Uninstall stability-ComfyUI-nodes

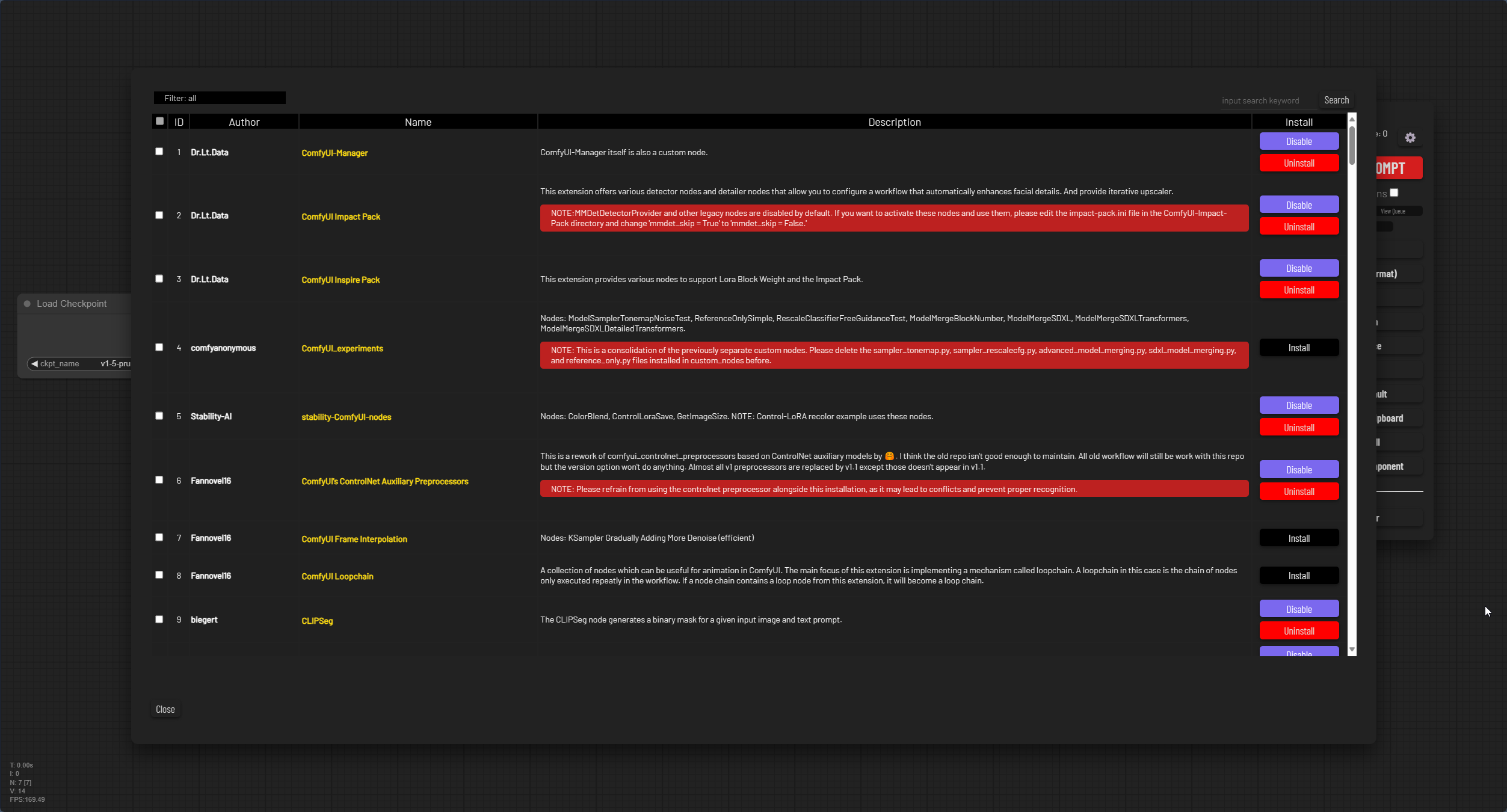tap(1299, 428)
